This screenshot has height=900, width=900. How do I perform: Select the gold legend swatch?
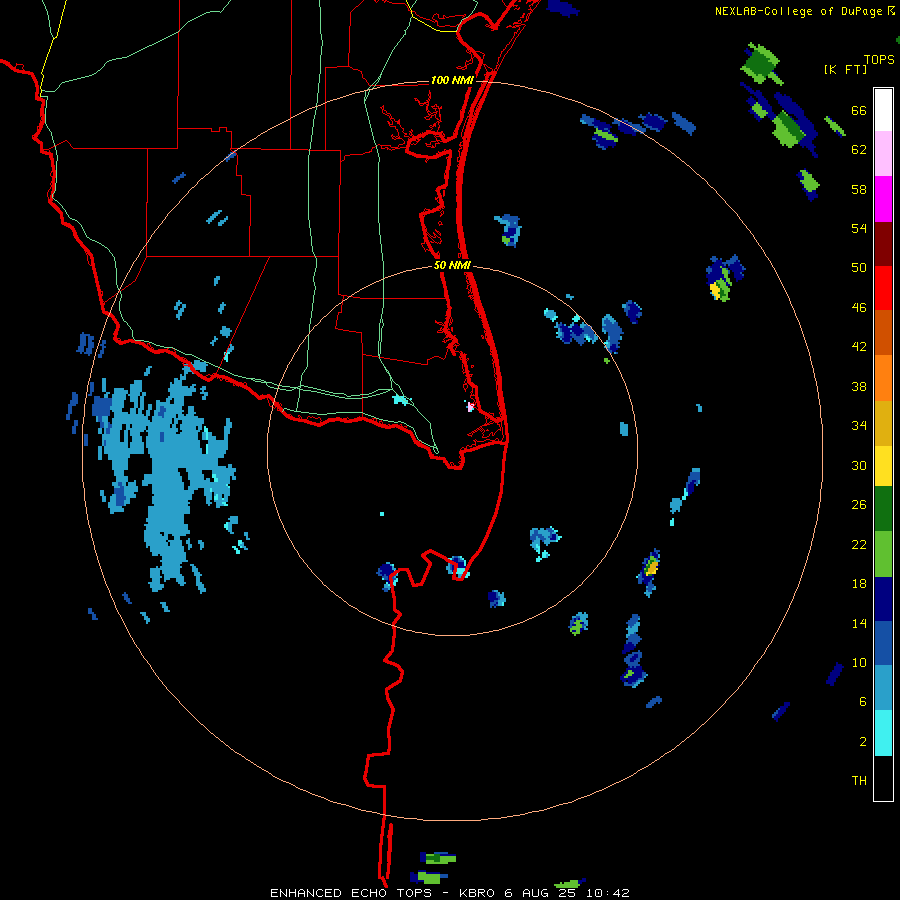pos(883,424)
